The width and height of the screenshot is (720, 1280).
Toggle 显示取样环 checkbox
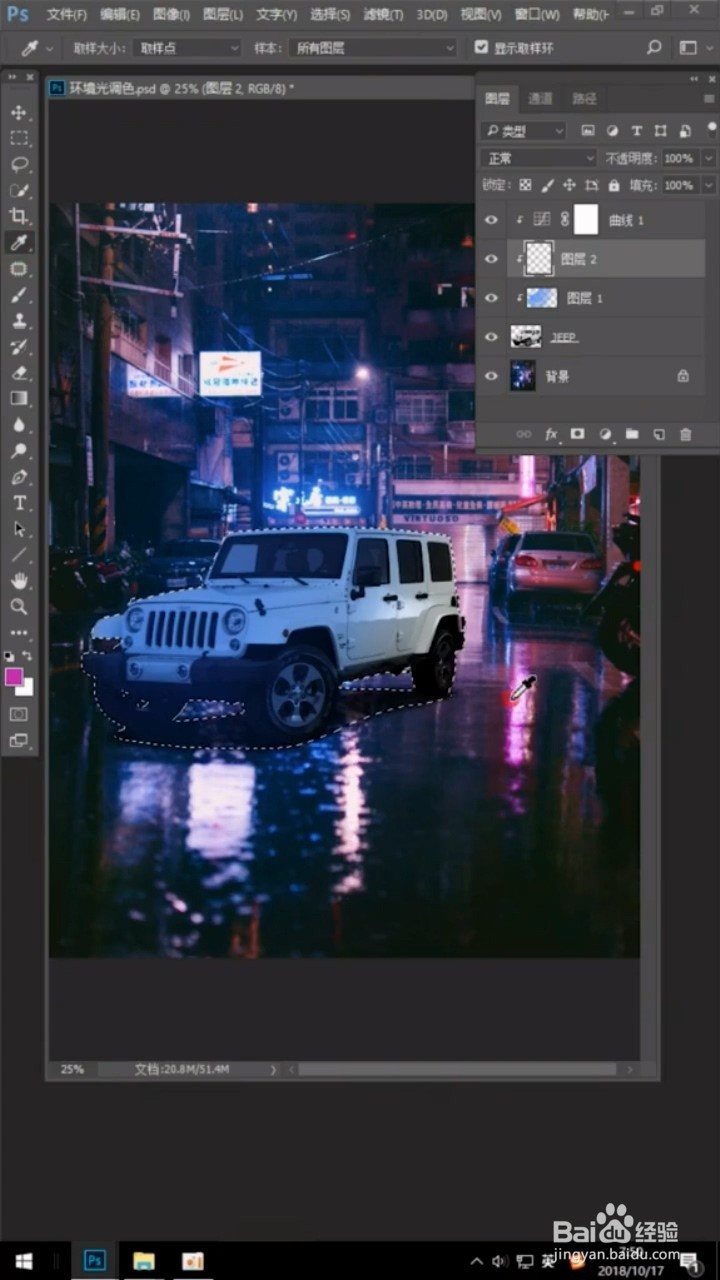coord(481,47)
